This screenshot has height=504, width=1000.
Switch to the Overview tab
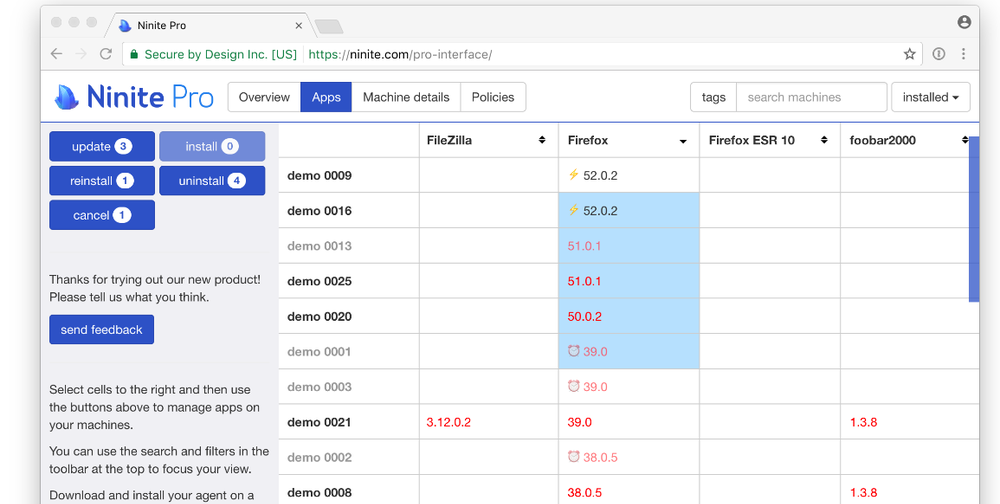[264, 97]
